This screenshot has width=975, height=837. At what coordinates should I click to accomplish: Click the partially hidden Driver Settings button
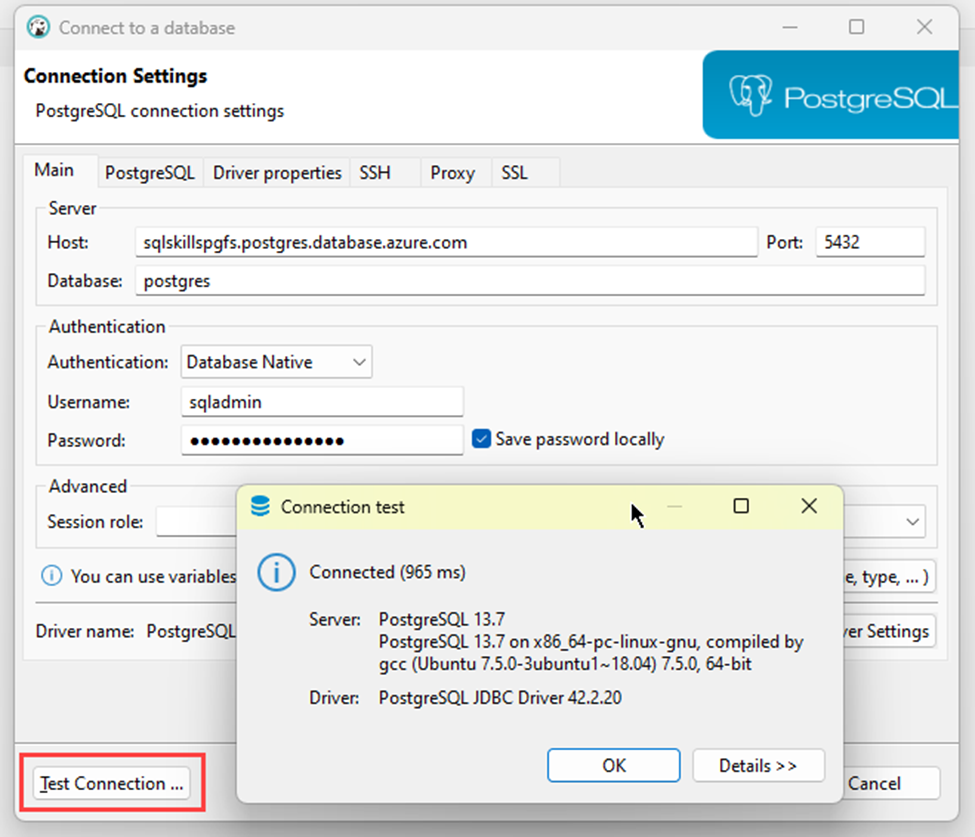click(889, 631)
